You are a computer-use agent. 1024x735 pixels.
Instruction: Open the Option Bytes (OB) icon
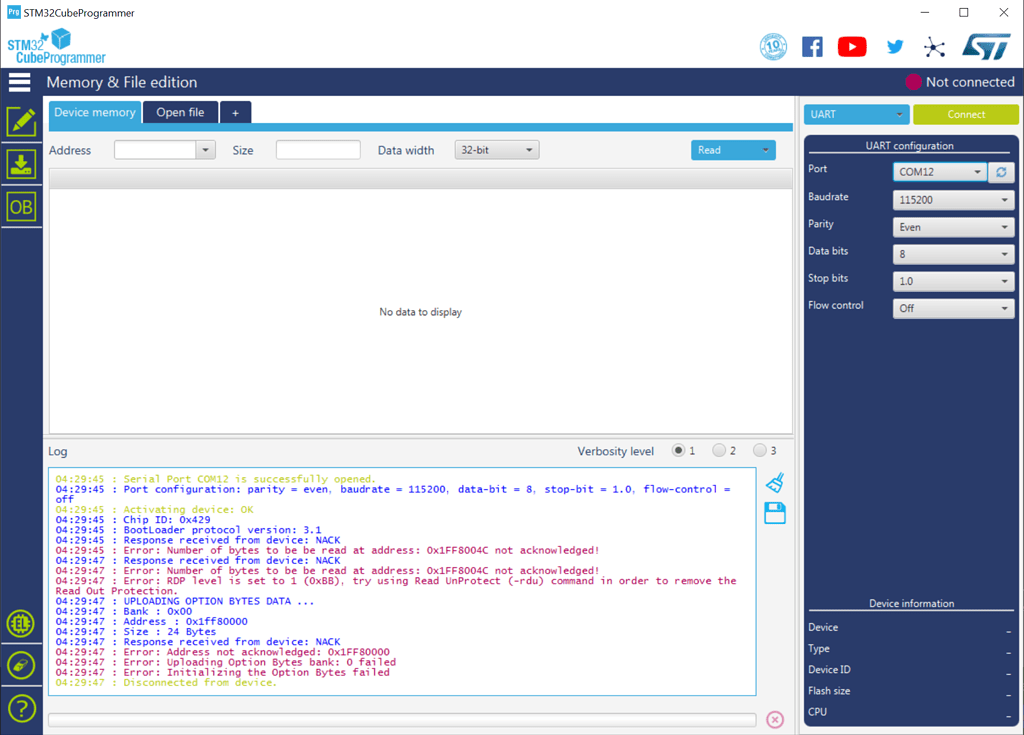coord(21,207)
